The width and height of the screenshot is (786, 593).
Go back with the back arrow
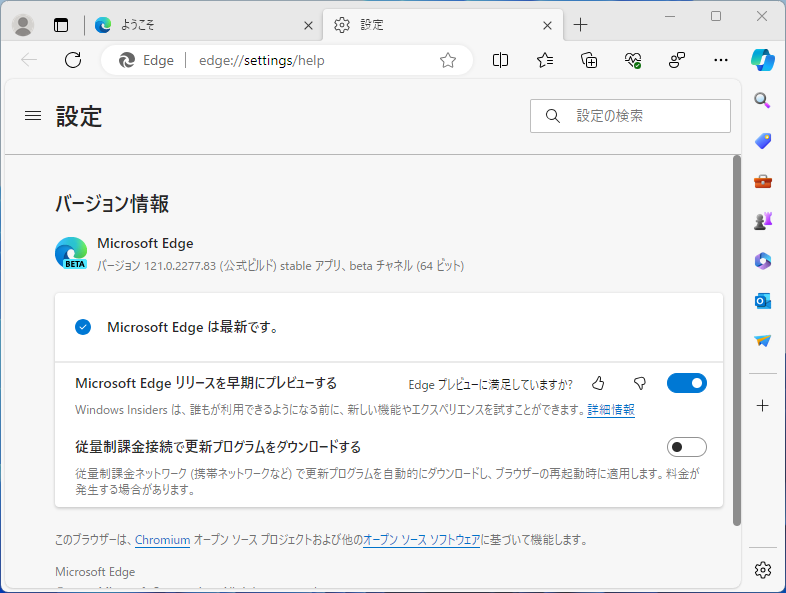tap(29, 60)
